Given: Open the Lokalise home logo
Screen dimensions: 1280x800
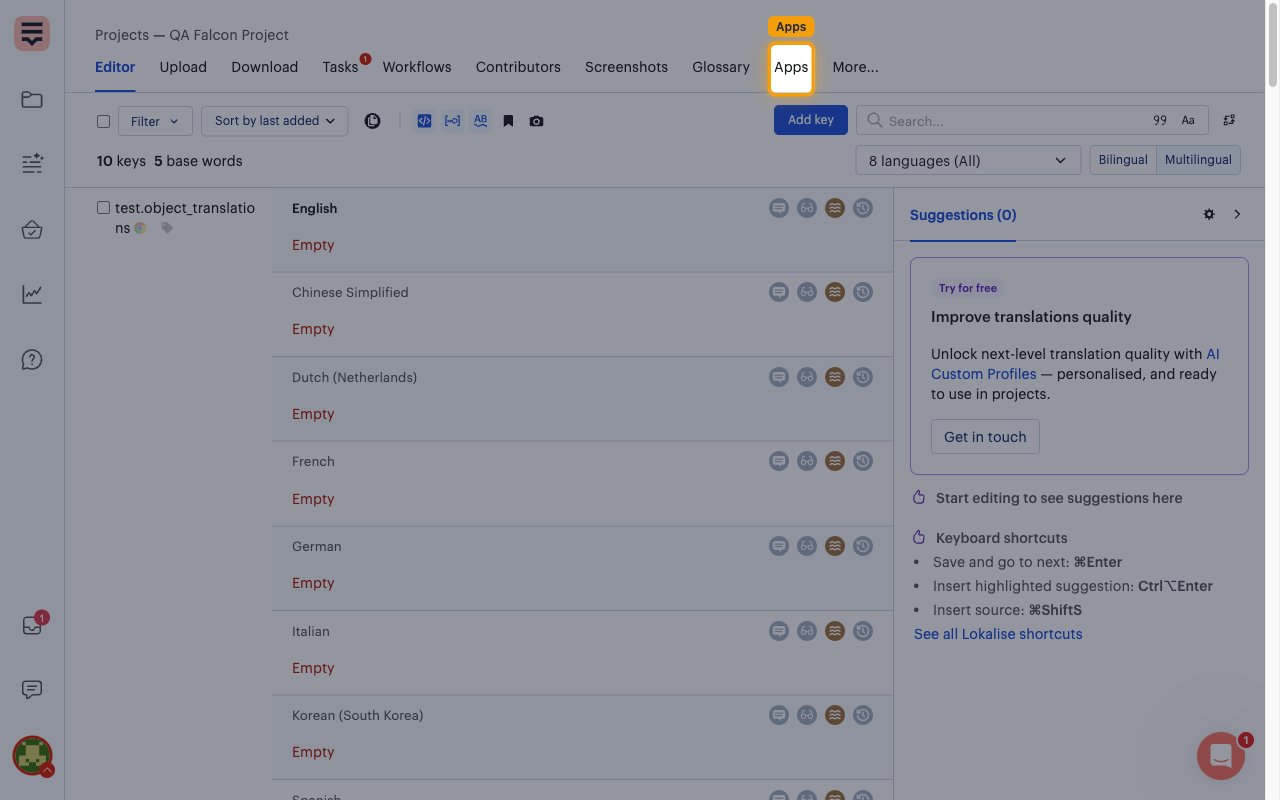Looking at the screenshot, I should click(x=32, y=34).
